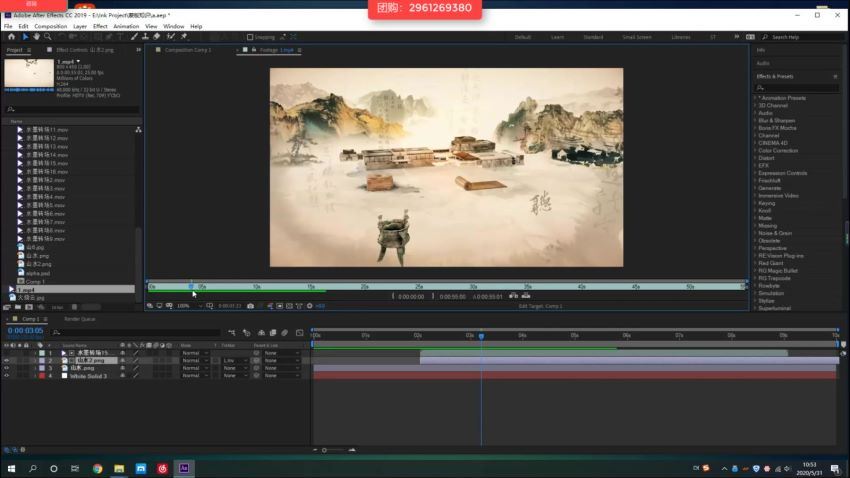Open the Composition menu
The width and height of the screenshot is (850, 478).
(x=50, y=26)
